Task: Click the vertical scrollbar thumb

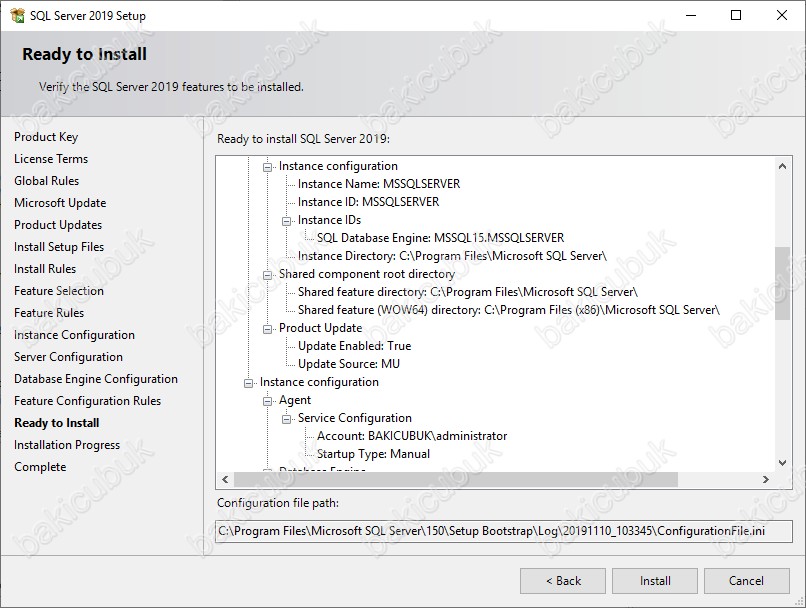Action: (x=782, y=283)
